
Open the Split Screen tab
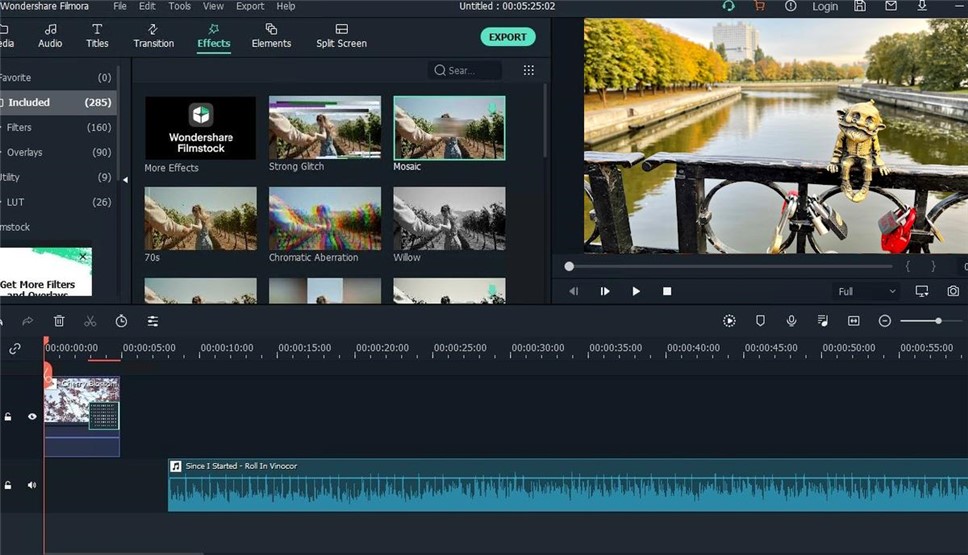coord(341,36)
